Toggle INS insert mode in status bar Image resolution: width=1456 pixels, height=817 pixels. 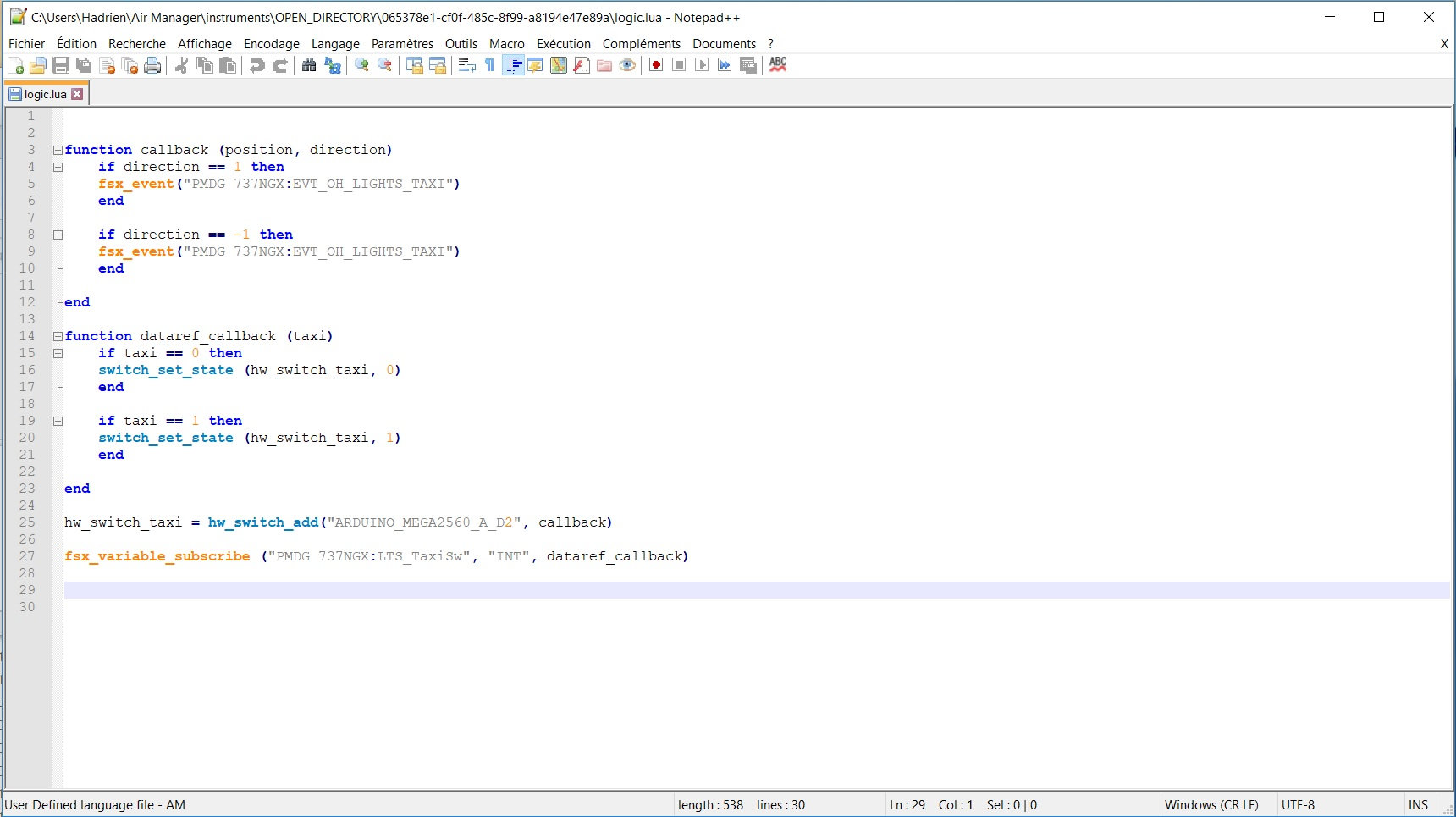coord(1418,805)
